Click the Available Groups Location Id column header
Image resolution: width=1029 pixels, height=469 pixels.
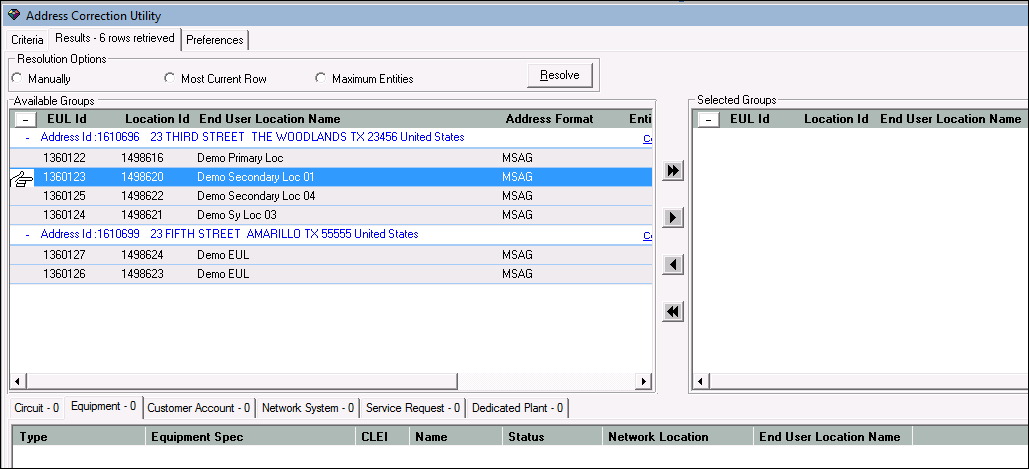(158, 119)
